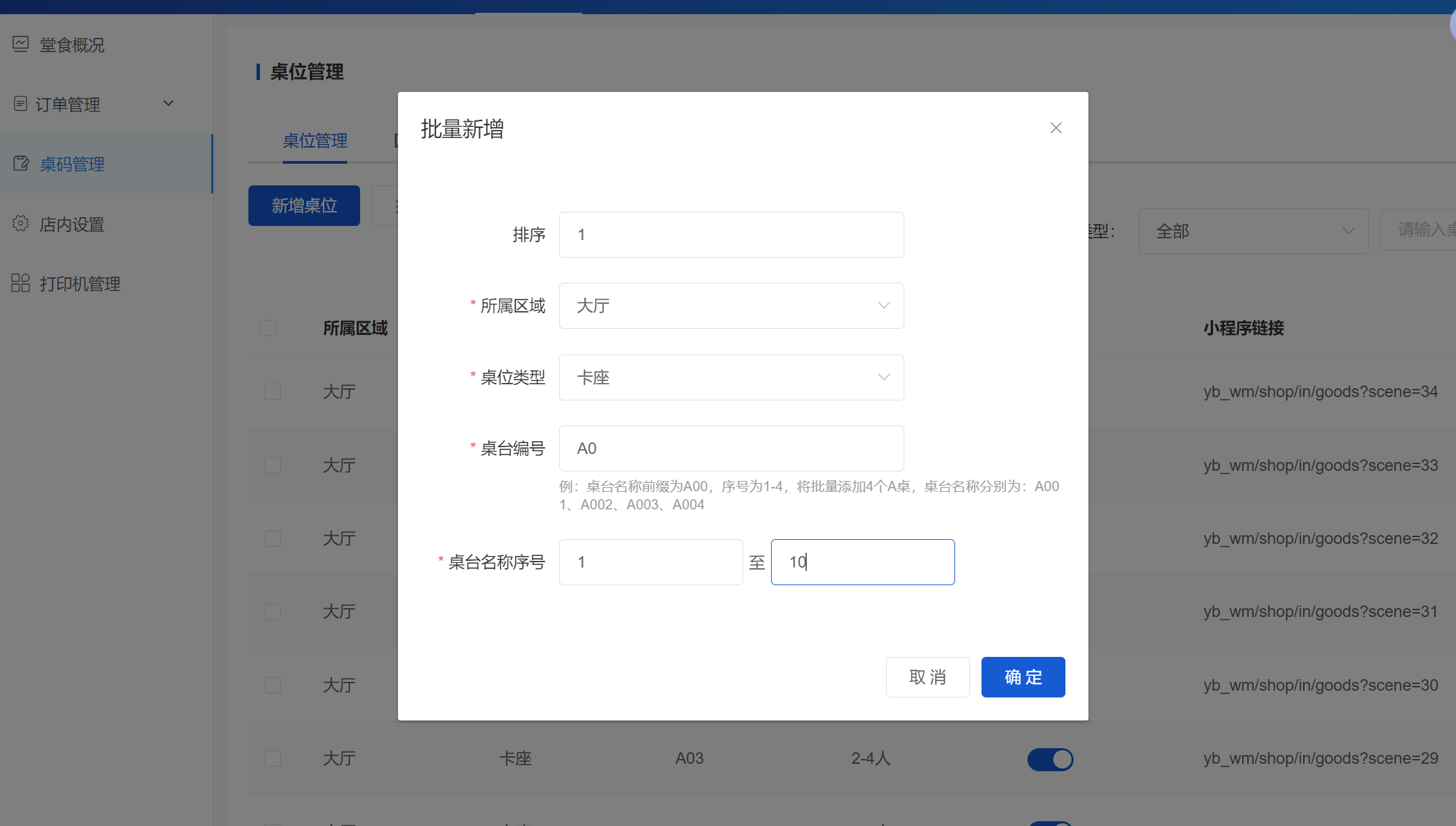Viewport: 1456px width, 826px height.
Task: Click the 堂食概况 dashboard icon in sidebar
Action: [20, 45]
